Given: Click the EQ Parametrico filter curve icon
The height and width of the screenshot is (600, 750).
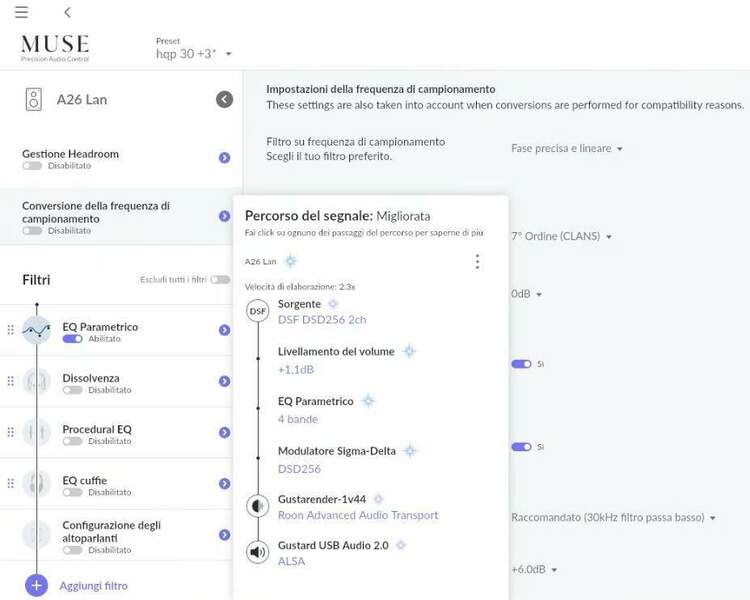Looking at the screenshot, I should [x=37, y=331].
